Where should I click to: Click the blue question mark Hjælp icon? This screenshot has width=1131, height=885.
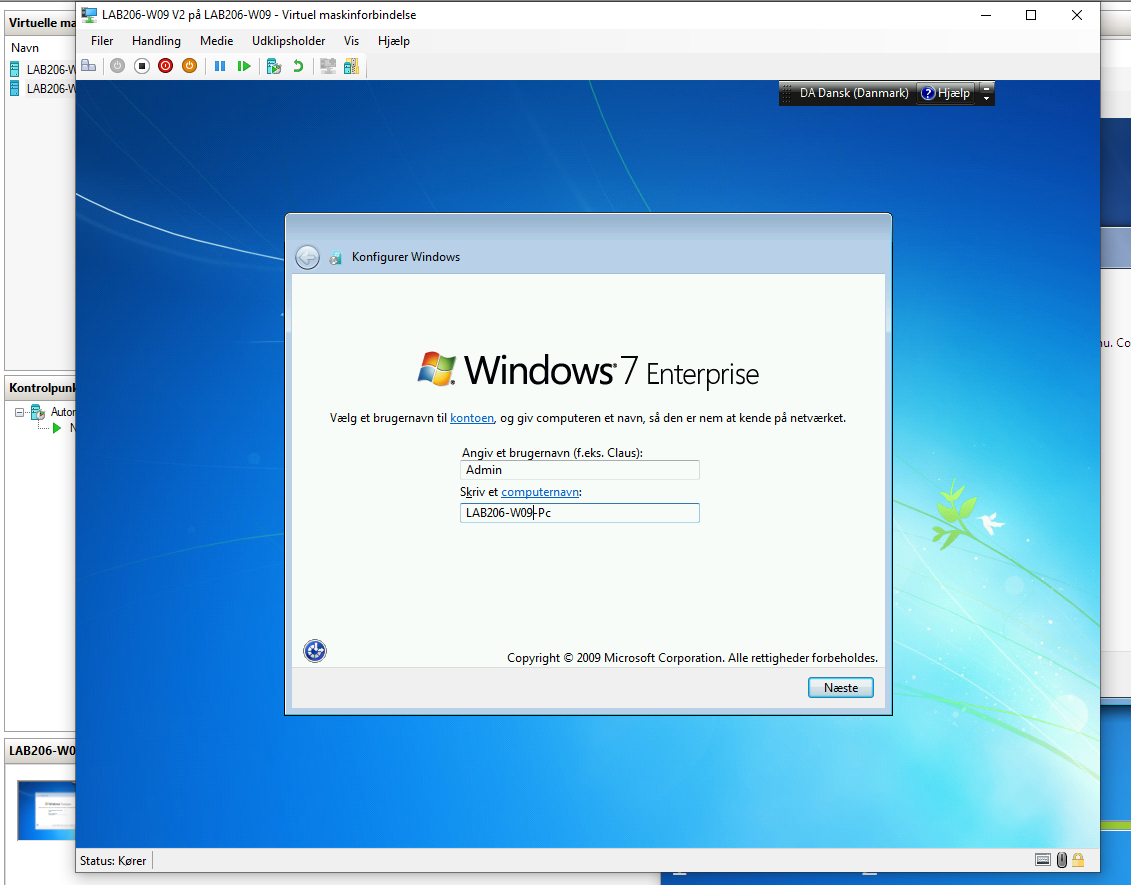[x=928, y=93]
